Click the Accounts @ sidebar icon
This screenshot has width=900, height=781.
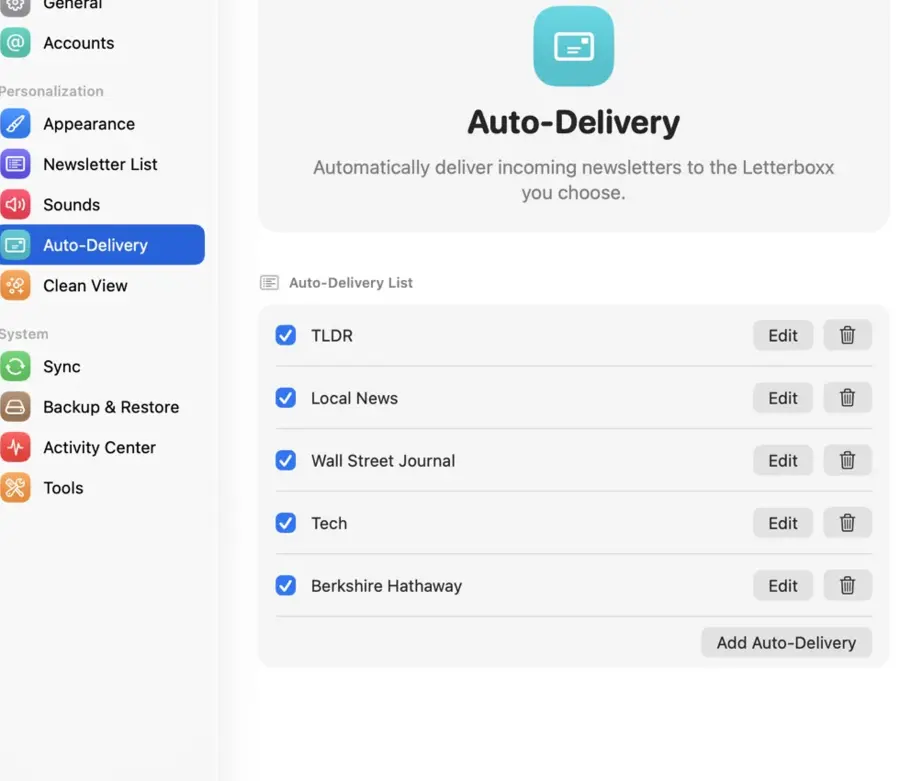click(15, 43)
